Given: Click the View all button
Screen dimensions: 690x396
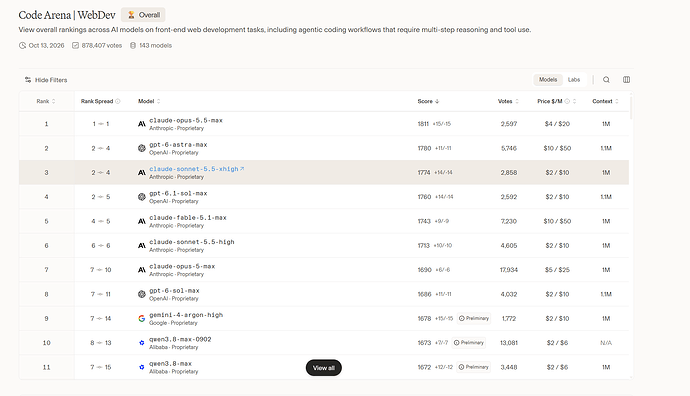Looking at the screenshot, I should coord(323,368).
